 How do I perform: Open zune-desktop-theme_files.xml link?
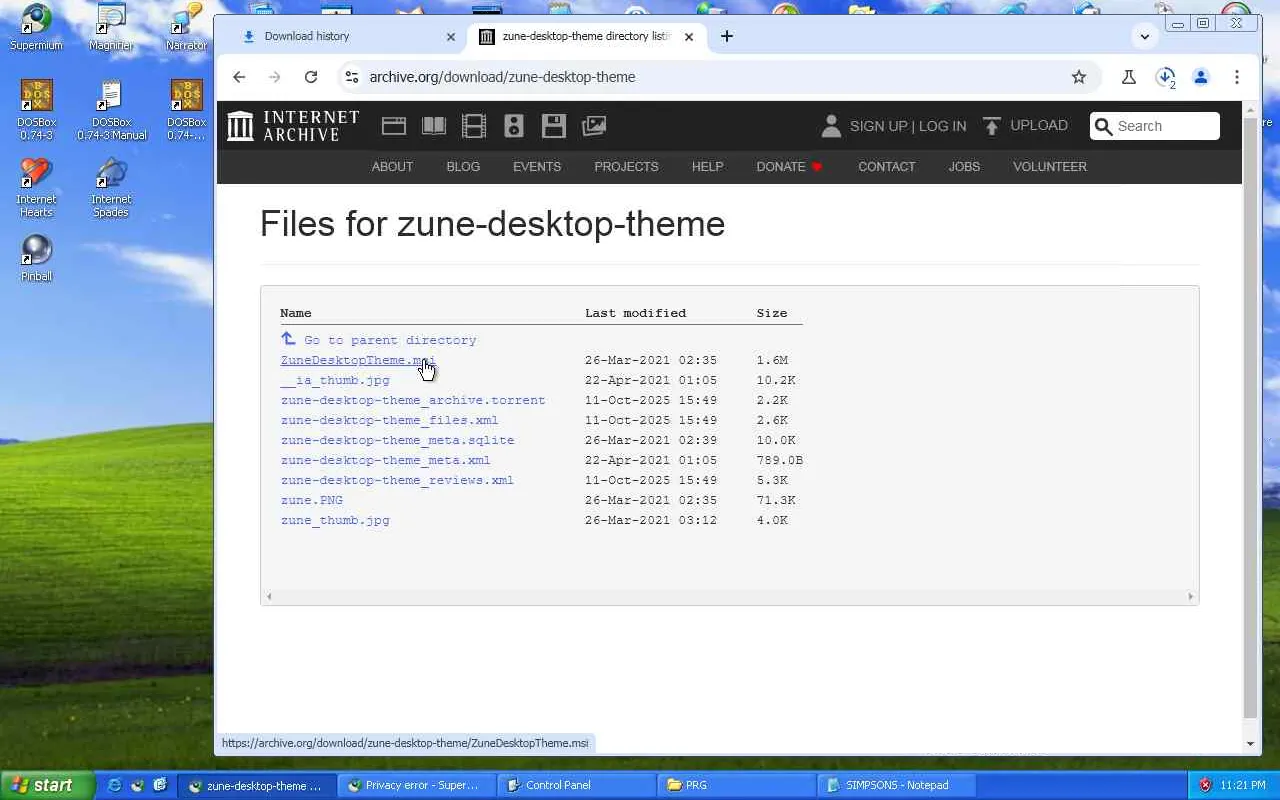[x=389, y=420]
